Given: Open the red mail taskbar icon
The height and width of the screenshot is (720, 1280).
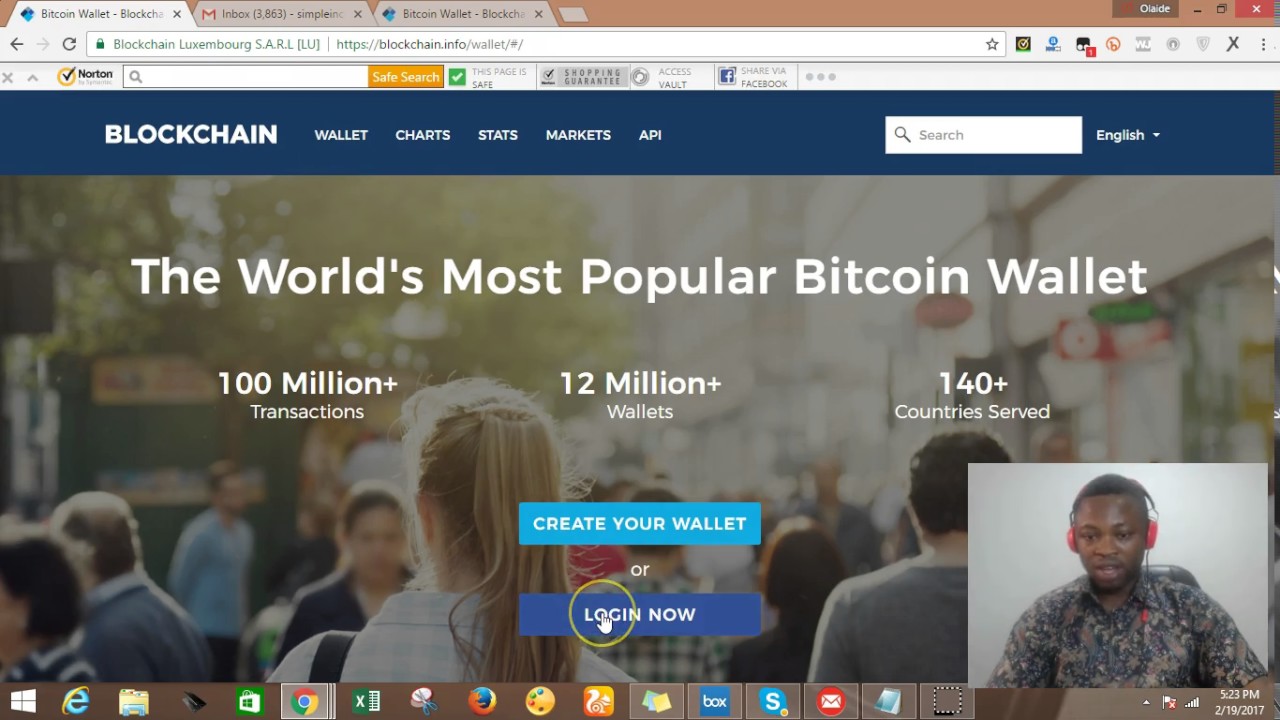Looking at the screenshot, I should (830, 702).
